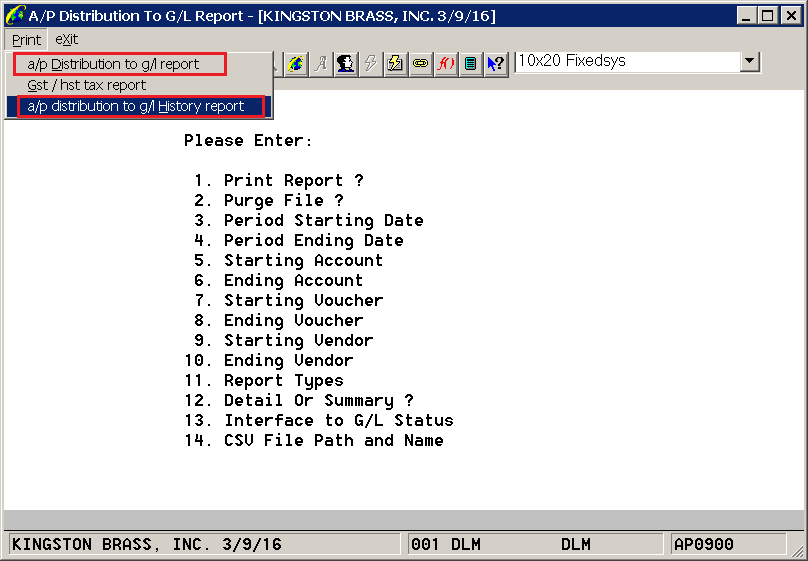Click the globe web toolbar icon
This screenshot has width=808, height=561.
[296, 63]
